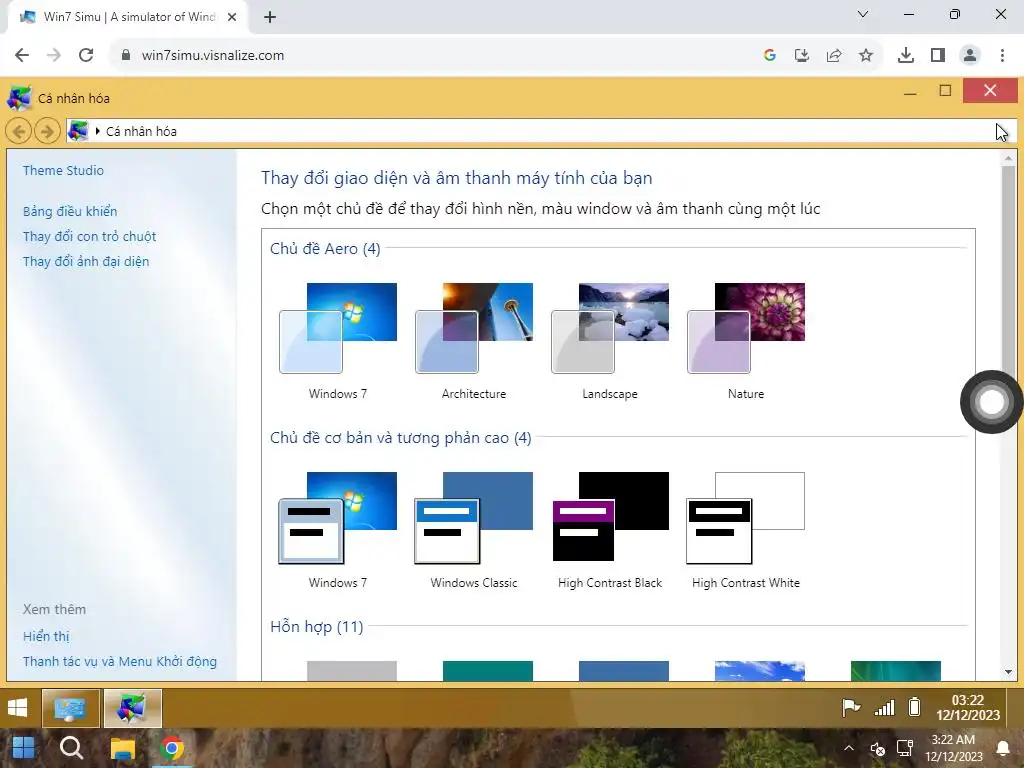Open Theme Studio link
The width and height of the screenshot is (1024, 768).
[x=63, y=170]
